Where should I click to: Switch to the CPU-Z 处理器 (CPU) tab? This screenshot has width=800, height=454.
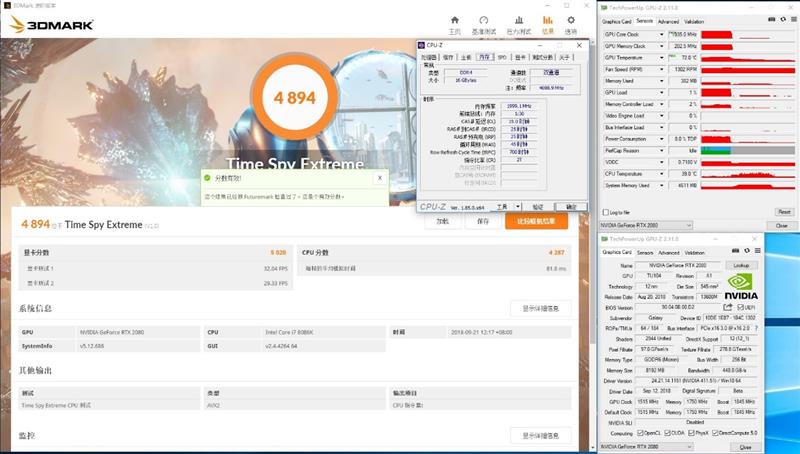click(x=429, y=57)
